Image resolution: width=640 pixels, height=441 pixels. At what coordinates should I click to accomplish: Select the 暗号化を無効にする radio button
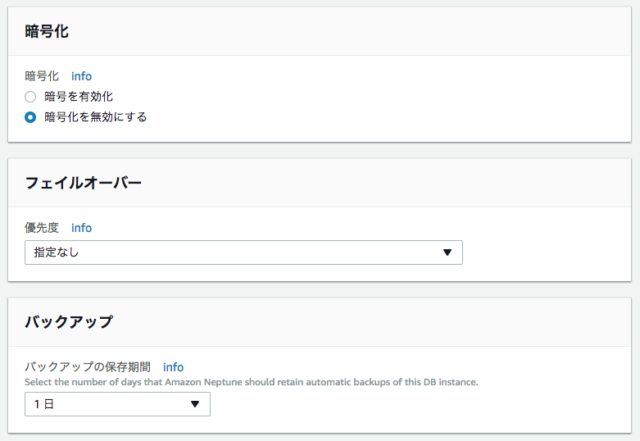[x=30, y=117]
